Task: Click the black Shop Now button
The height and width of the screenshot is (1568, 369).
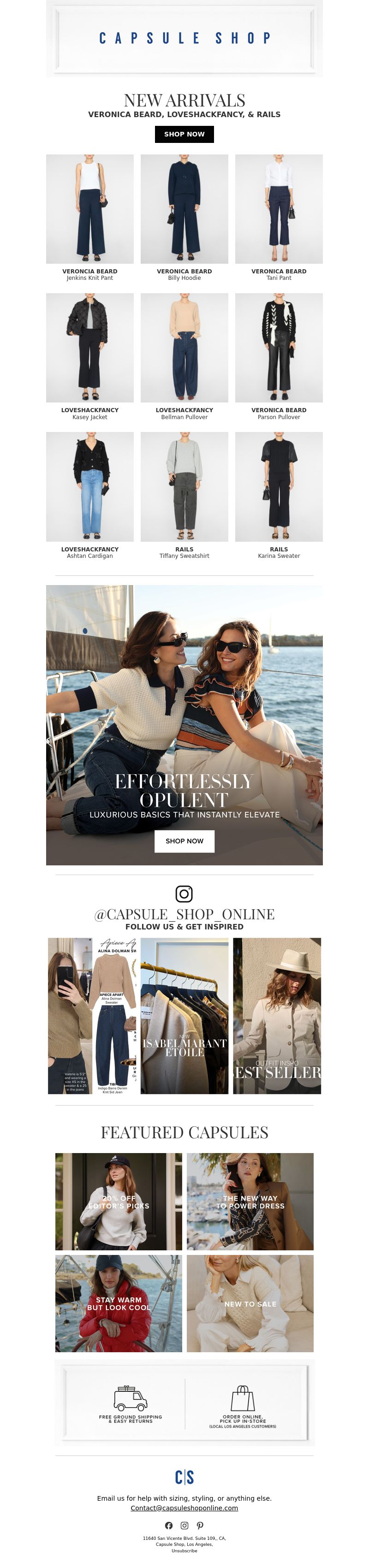Action: (184, 135)
